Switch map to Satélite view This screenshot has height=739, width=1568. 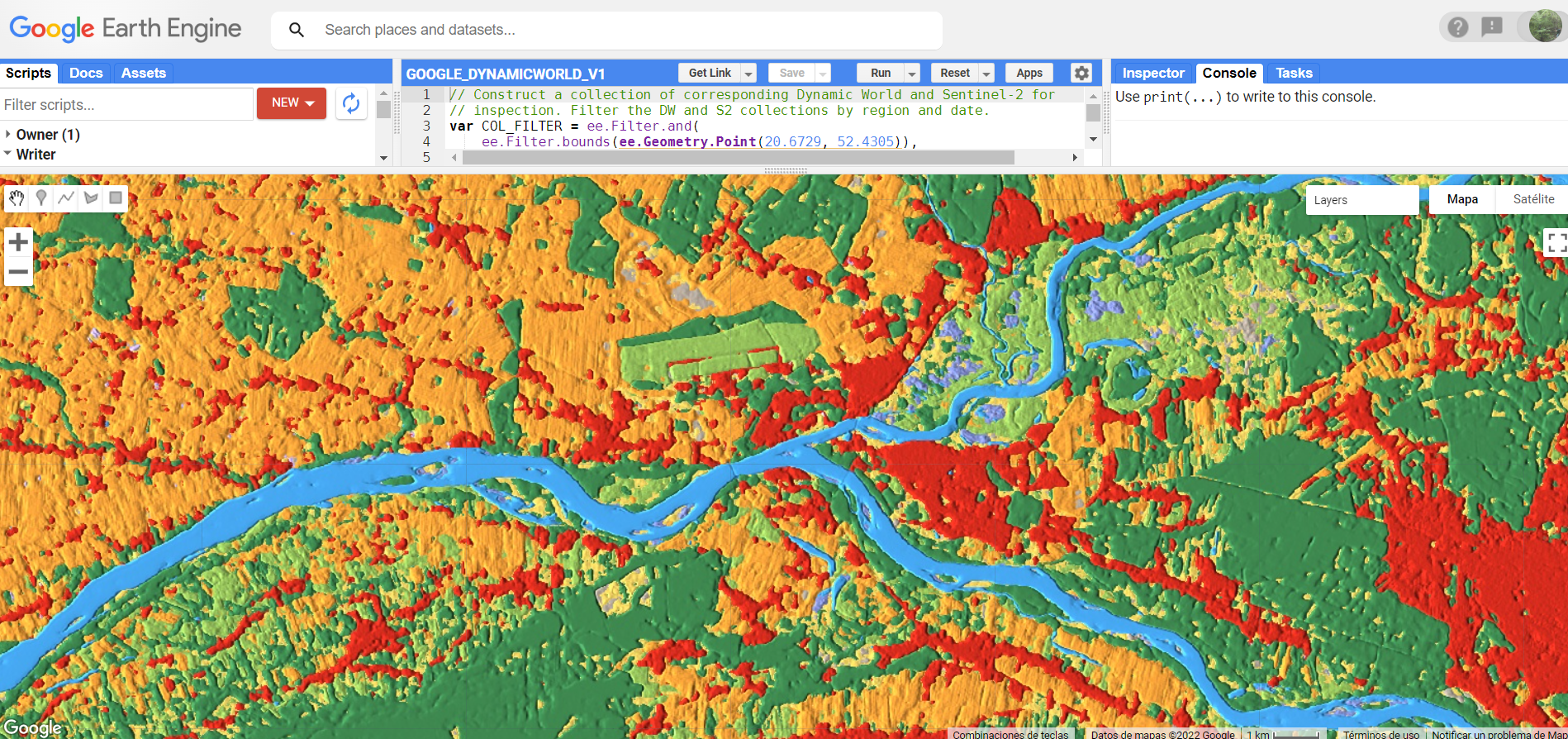tap(1533, 199)
